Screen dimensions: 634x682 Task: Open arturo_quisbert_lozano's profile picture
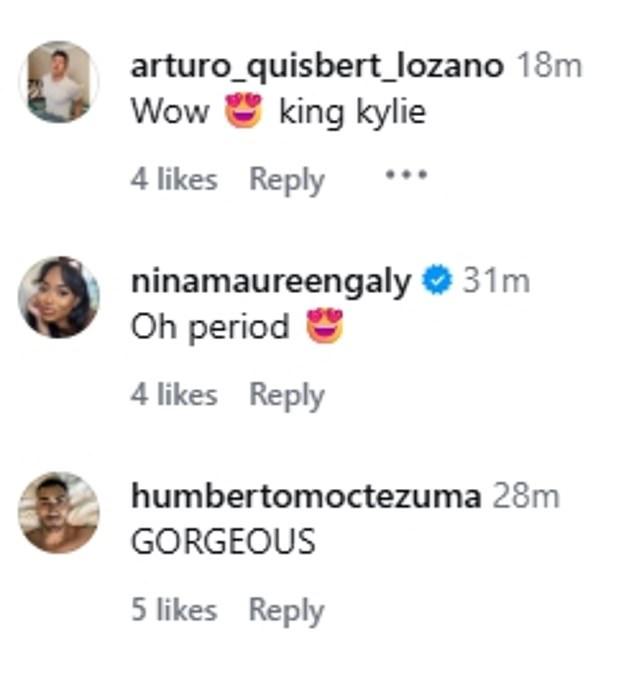[x=59, y=82]
